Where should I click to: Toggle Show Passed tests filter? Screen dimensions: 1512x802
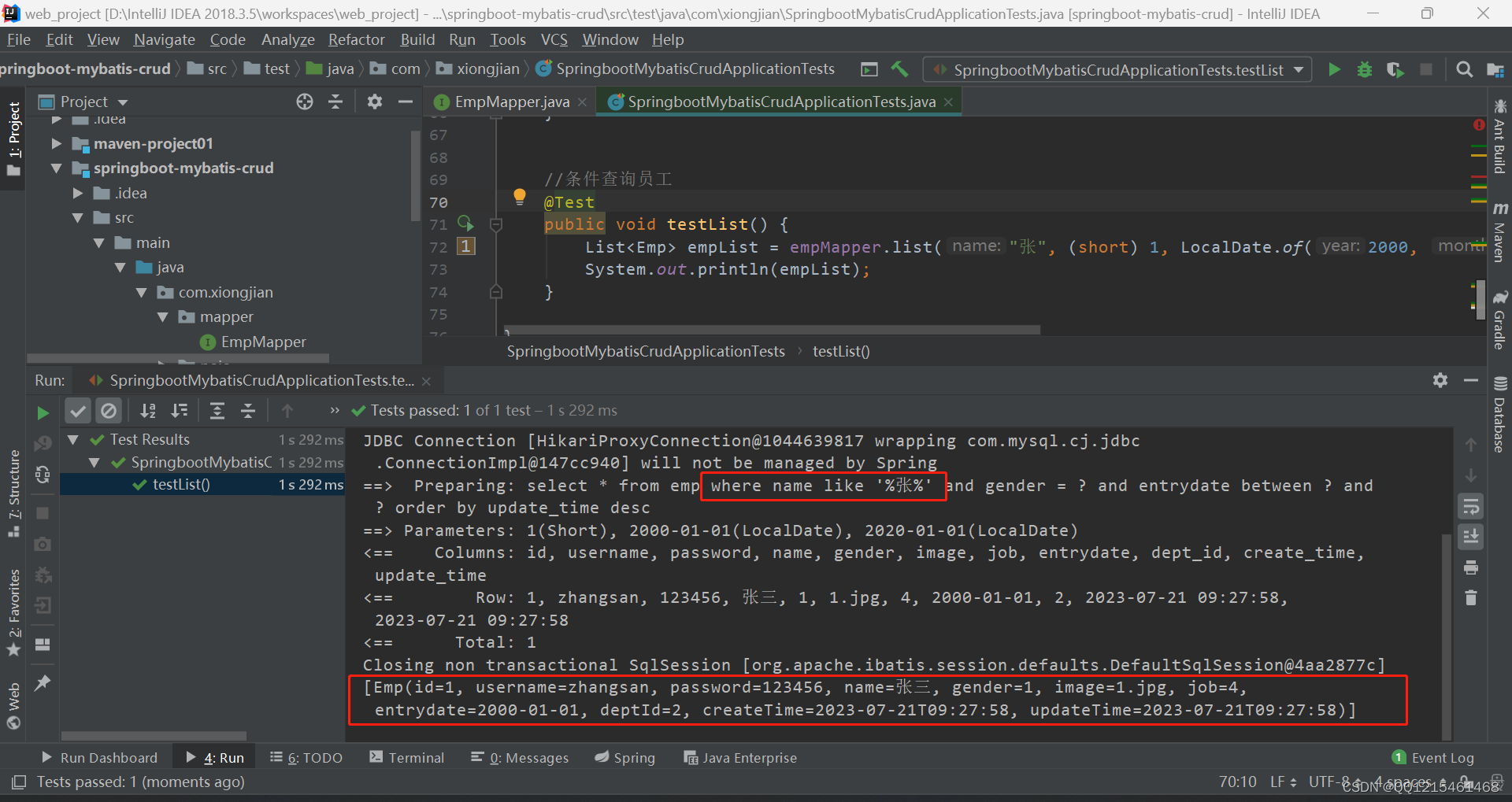[x=77, y=410]
